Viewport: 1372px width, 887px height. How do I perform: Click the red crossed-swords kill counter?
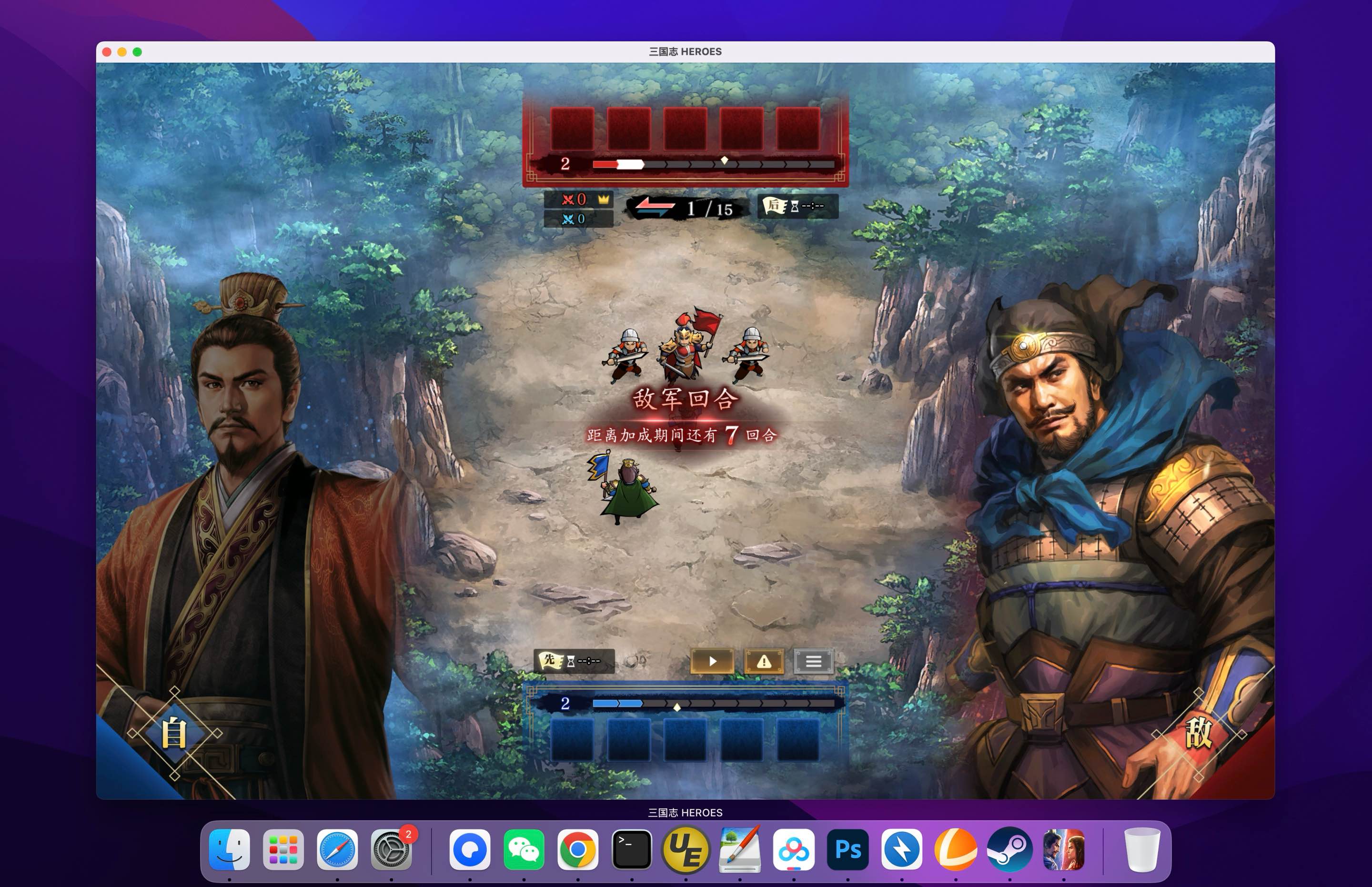point(574,199)
